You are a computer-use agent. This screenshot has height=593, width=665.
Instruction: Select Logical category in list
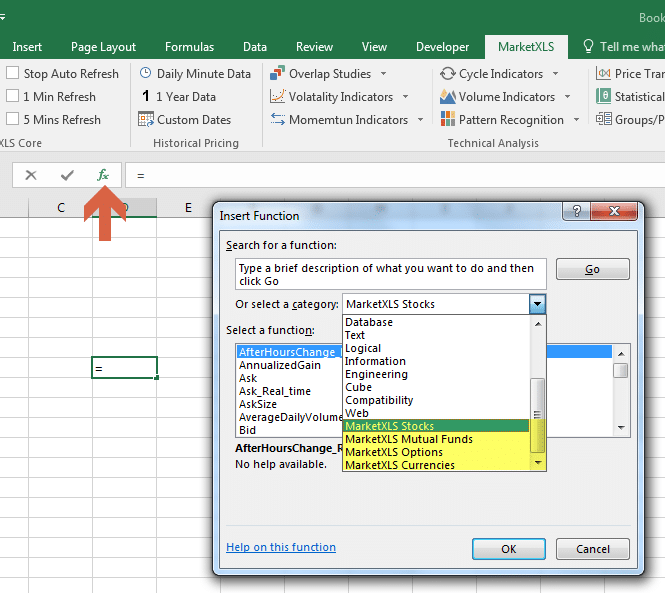pyautogui.click(x=436, y=348)
